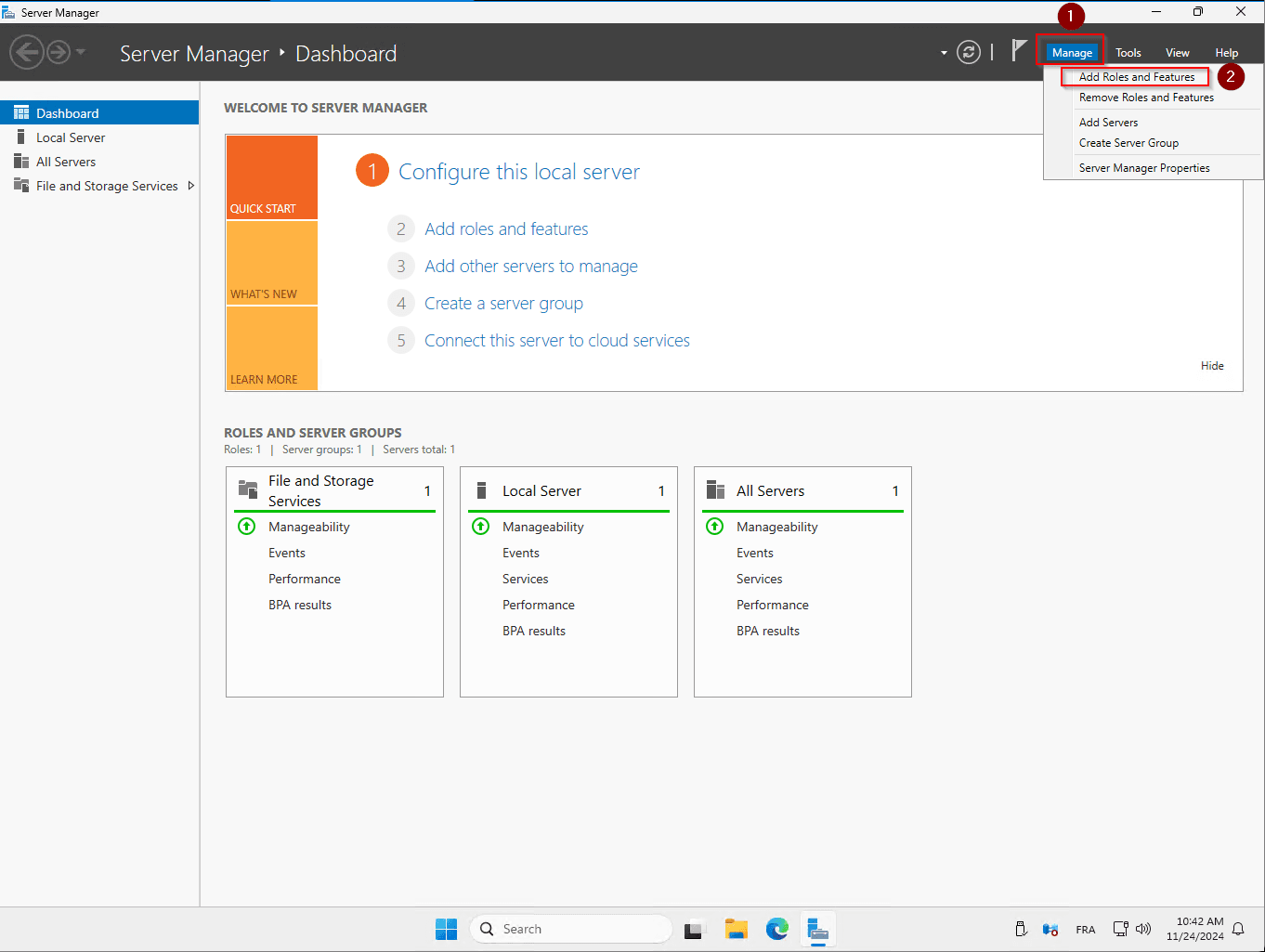Open the navigation history dropdown arrow
The width and height of the screenshot is (1265, 952).
pyautogui.click(x=81, y=53)
